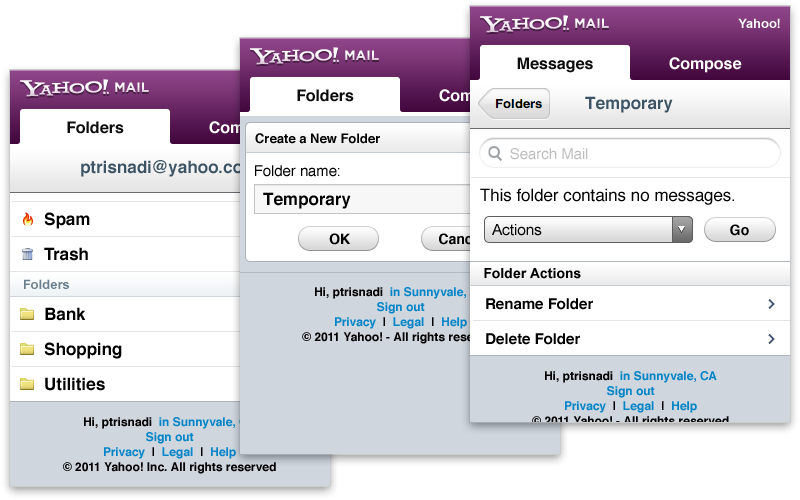Click Help link in the right window
The image size is (800, 500).
click(x=684, y=406)
